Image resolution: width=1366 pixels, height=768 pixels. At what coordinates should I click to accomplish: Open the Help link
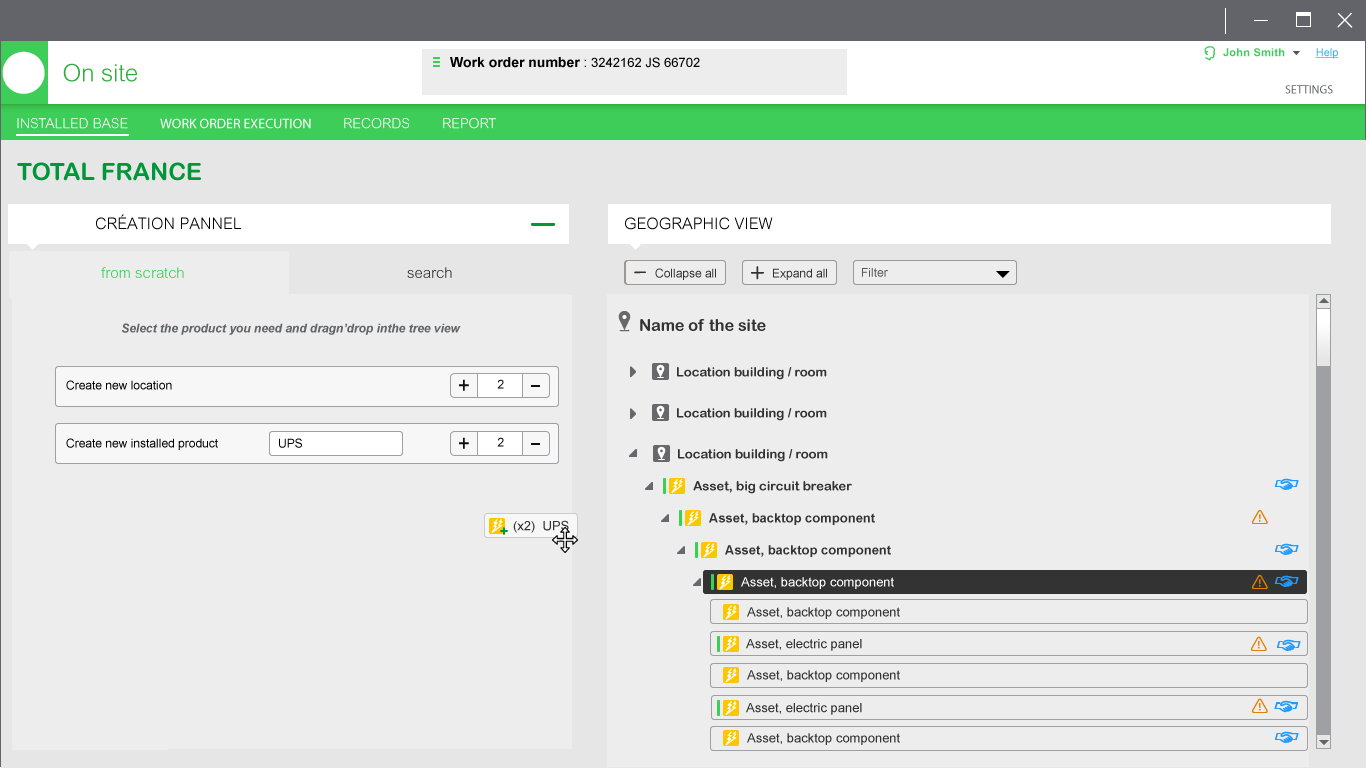click(1327, 53)
